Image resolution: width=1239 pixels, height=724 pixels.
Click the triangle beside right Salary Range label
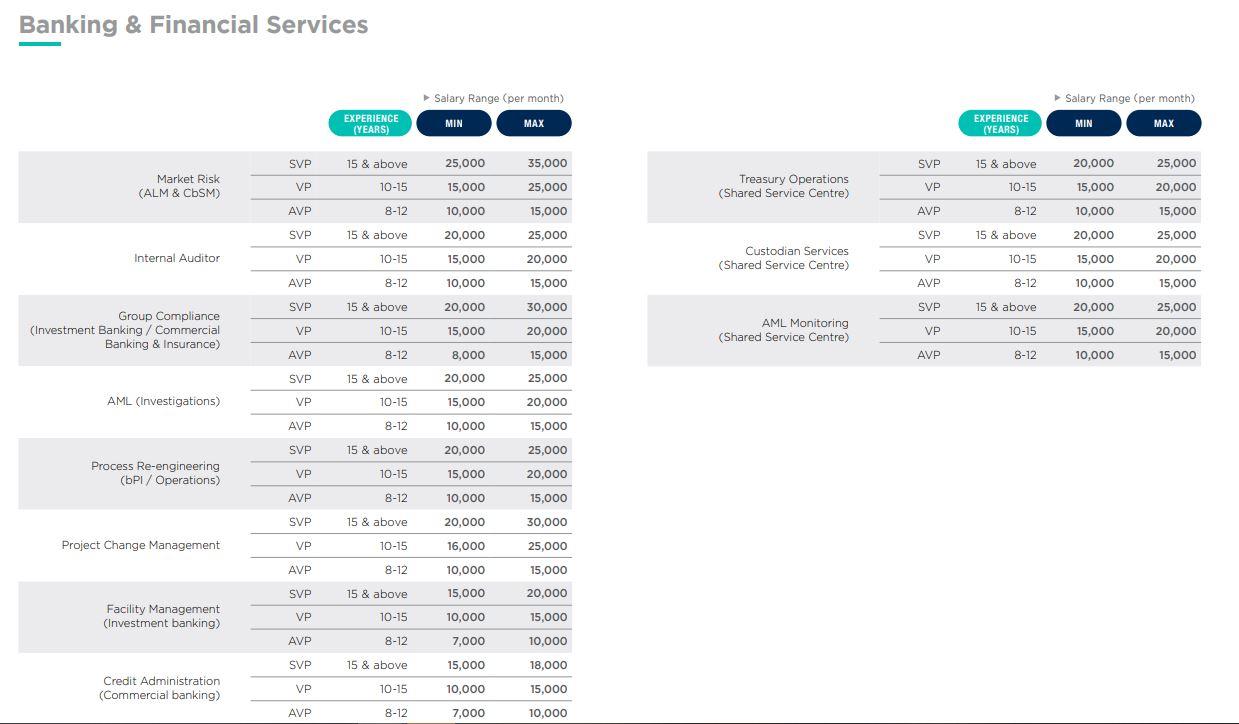(1058, 98)
